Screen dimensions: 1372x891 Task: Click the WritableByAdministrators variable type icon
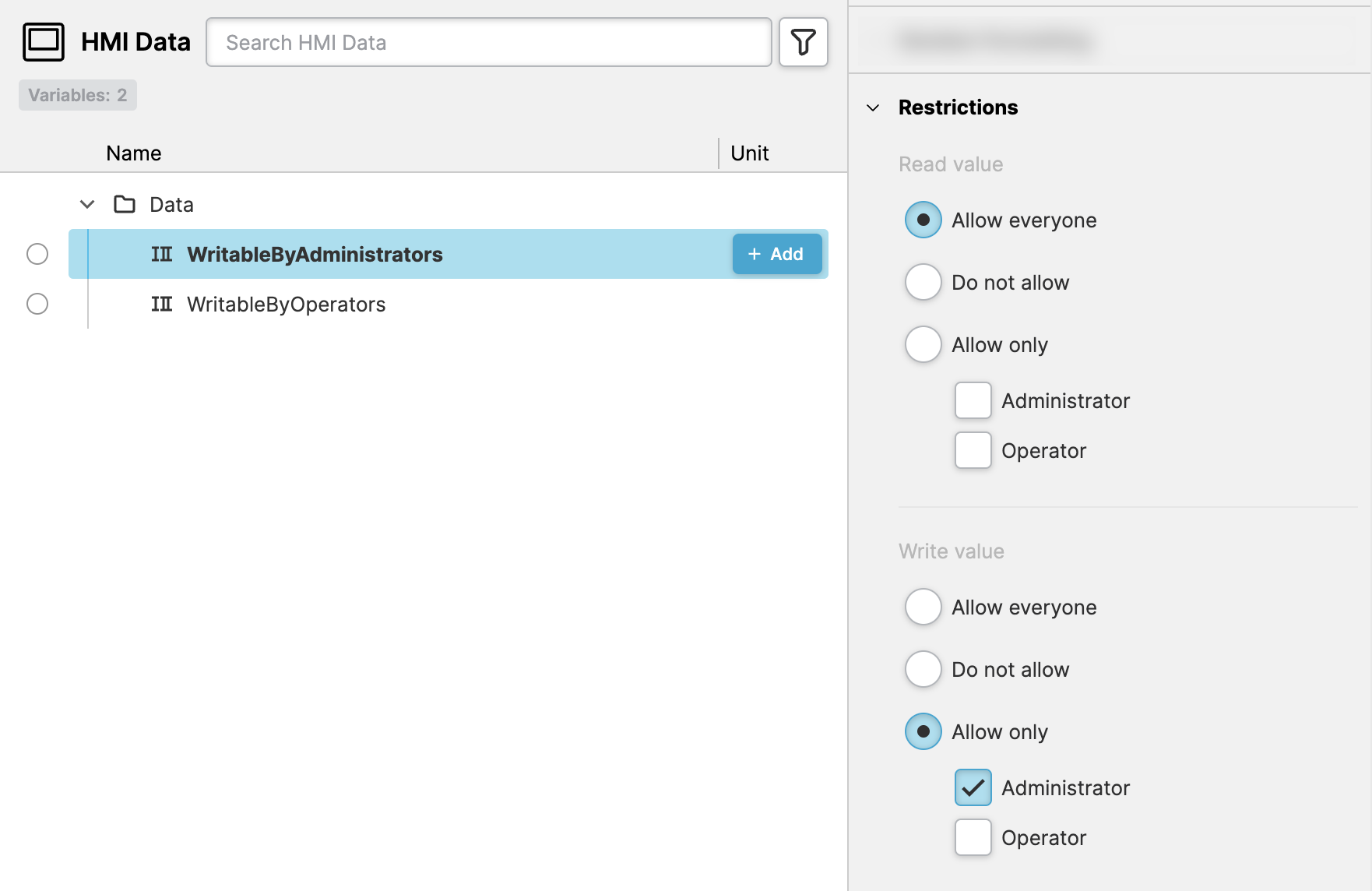tap(162, 255)
